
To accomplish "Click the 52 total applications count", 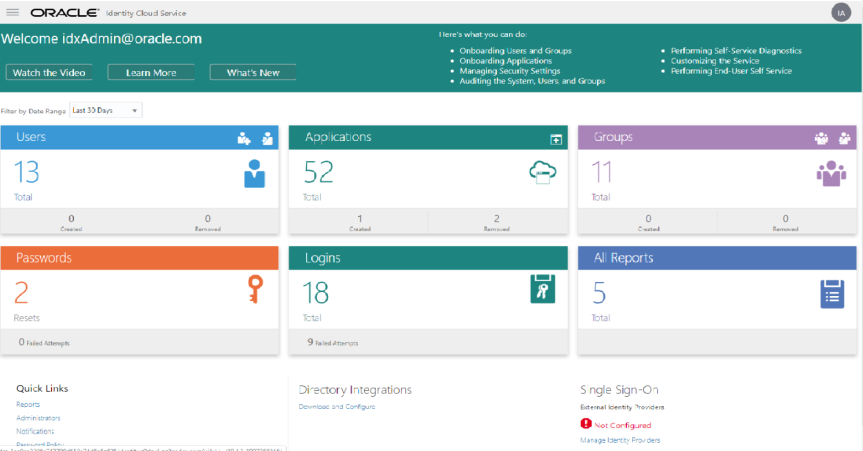I will 318,172.
